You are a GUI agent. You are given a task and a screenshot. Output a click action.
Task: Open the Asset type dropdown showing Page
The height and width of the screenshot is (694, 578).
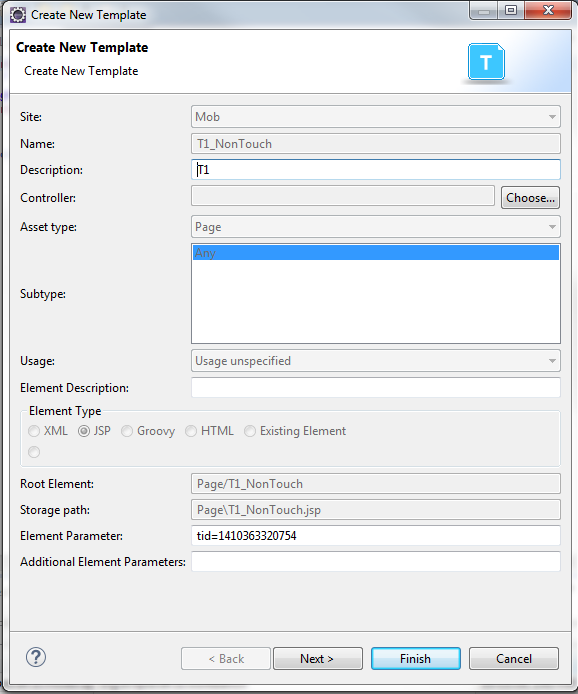(376, 227)
